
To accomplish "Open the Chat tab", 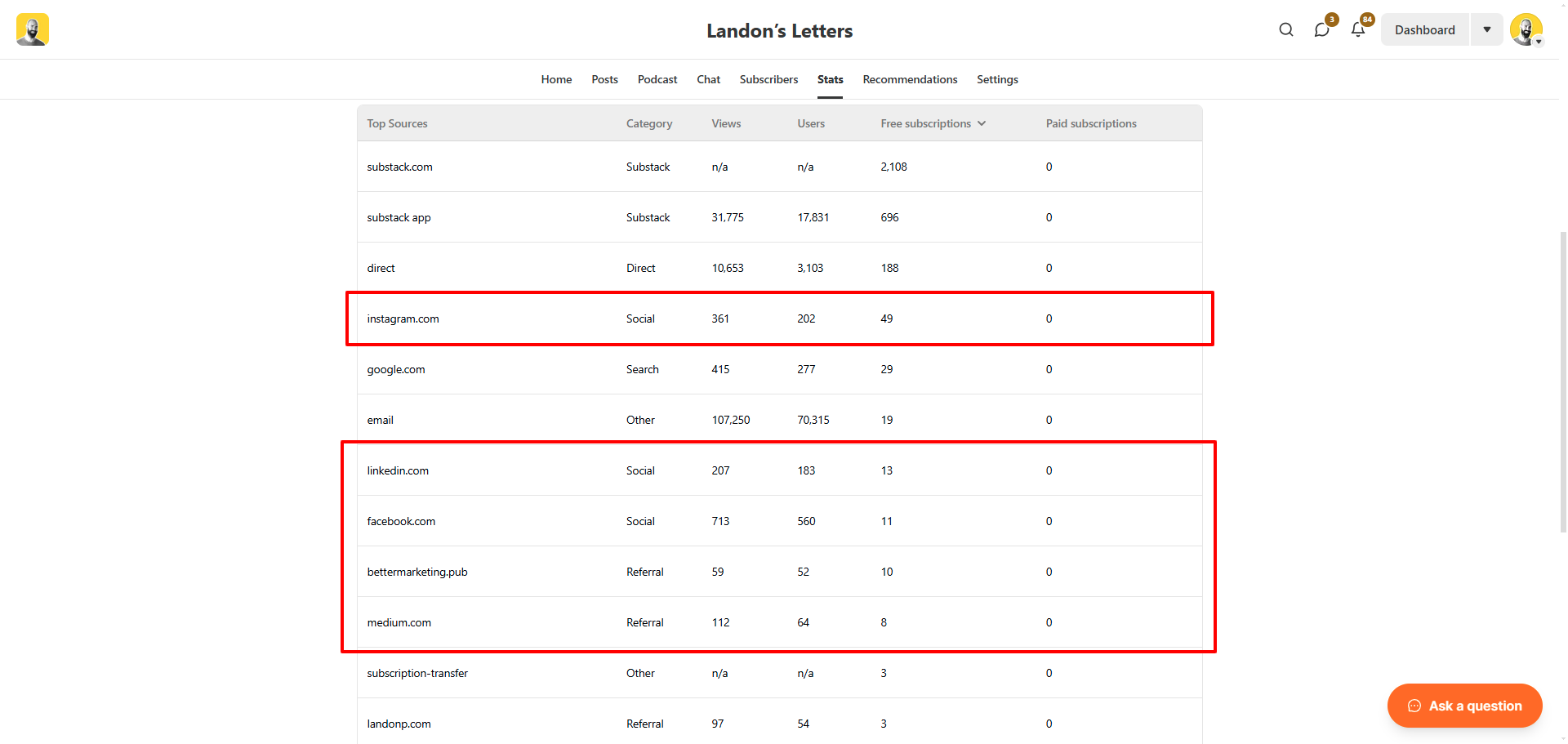I will (x=708, y=79).
